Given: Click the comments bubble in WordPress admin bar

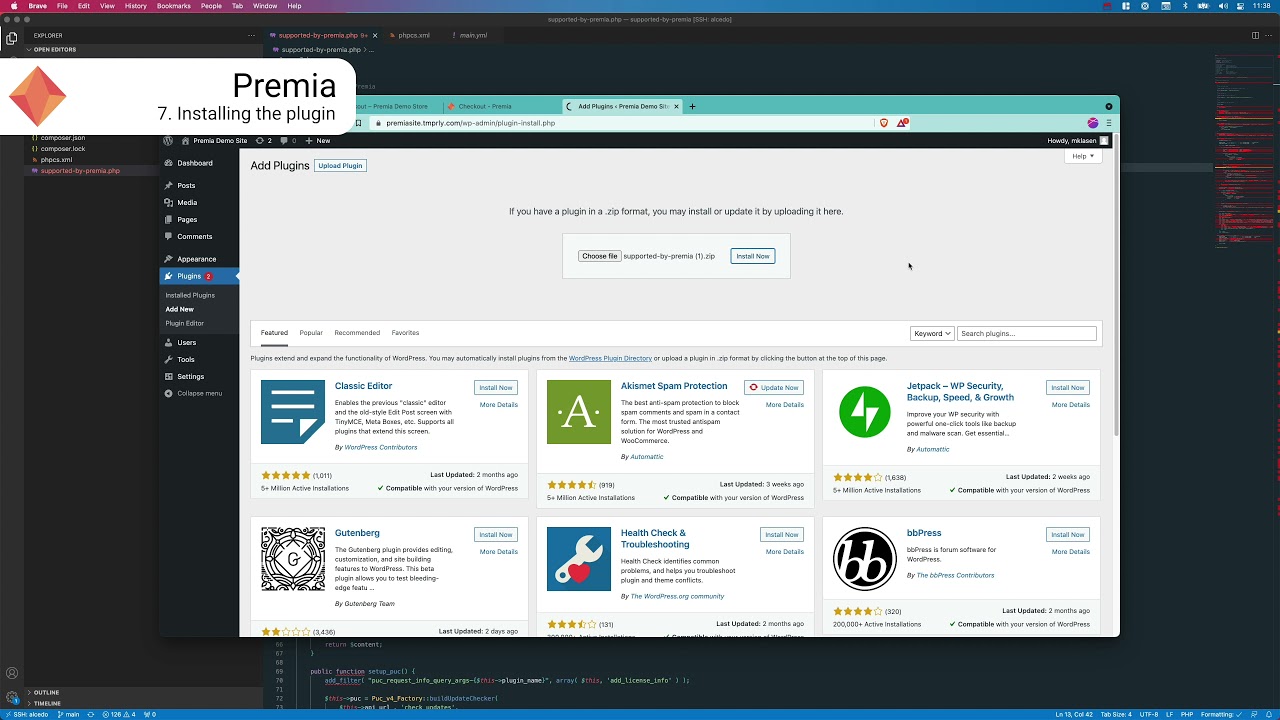Looking at the screenshot, I should click(288, 141).
